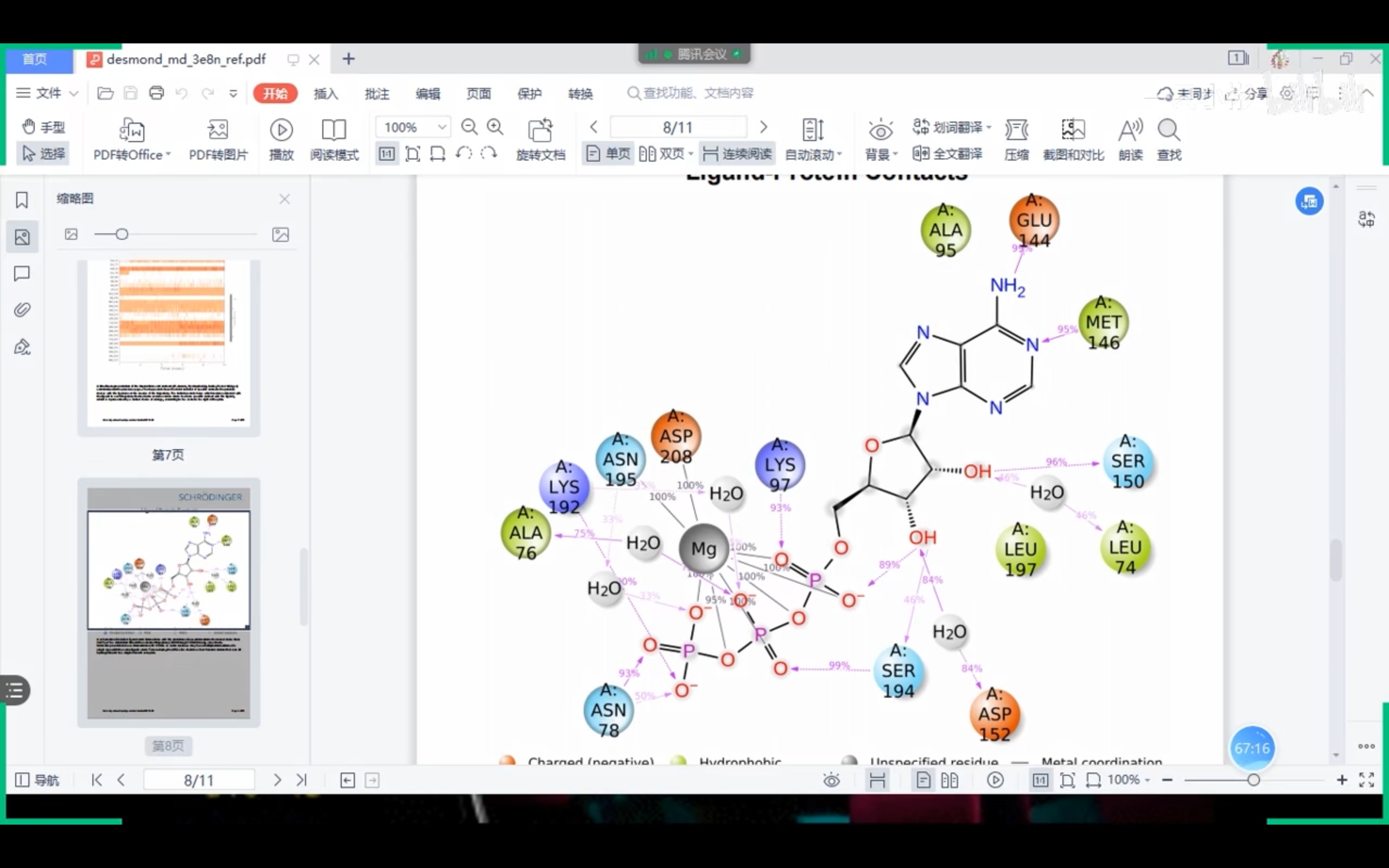Open the attachments paperclip panel
Image resolution: width=1389 pixels, height=868 pixels.
(x=22, y=310)
